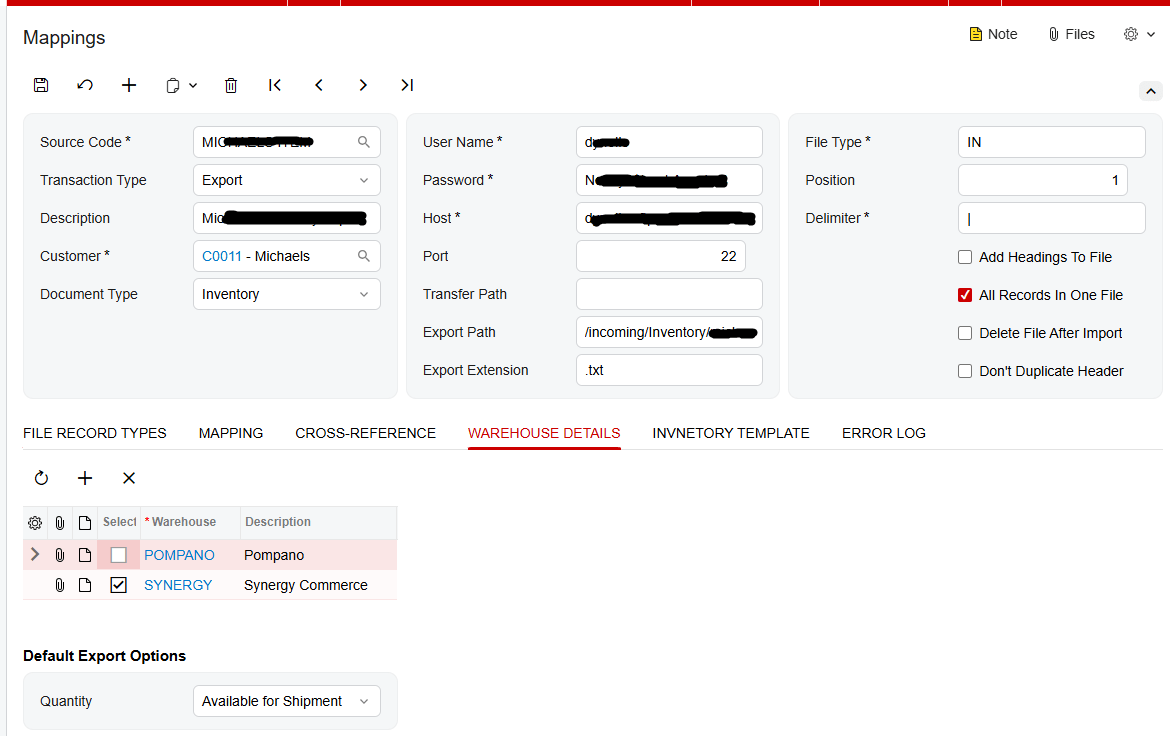Click the Password field

(669, 180)
